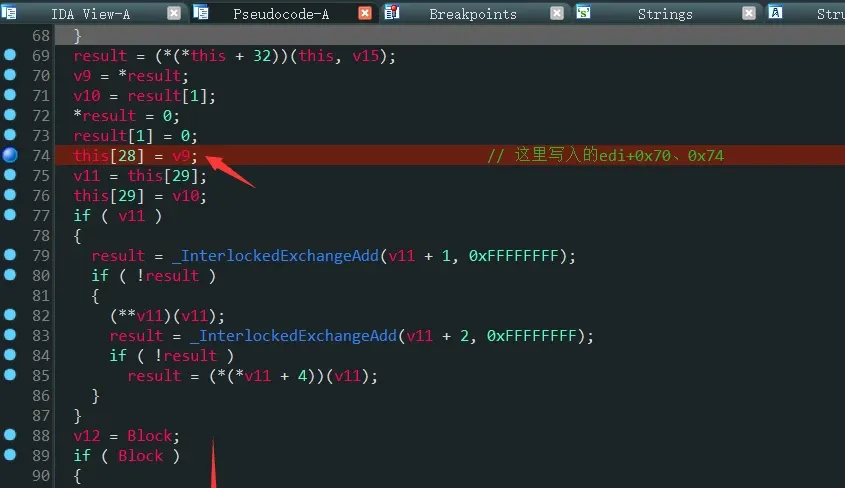The image size is (845, 488).
Task: Click the IDA View-A tab icon
Action: click(x=9, y=12)
